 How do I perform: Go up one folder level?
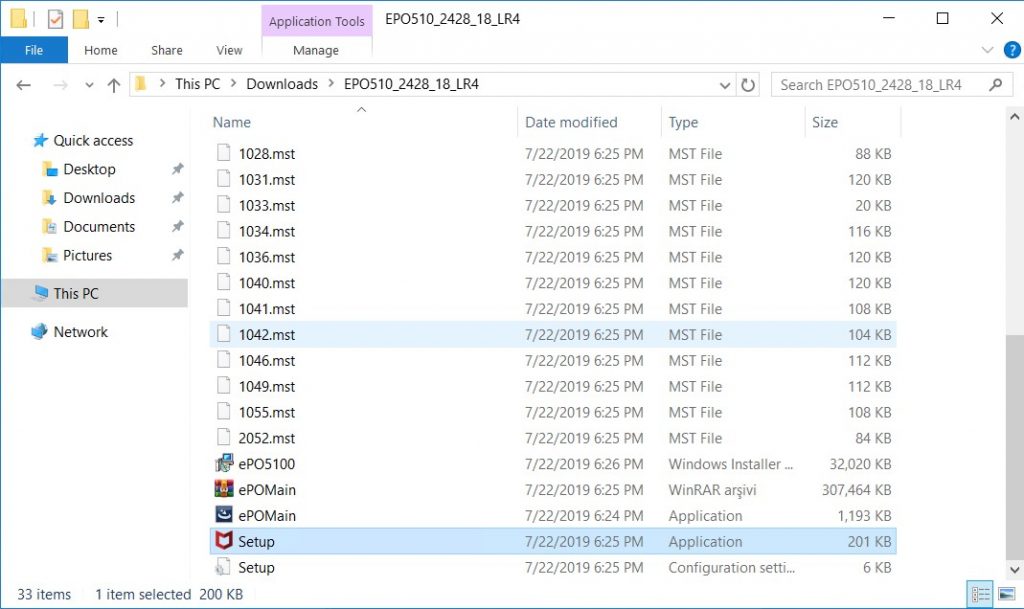point(114,85)
